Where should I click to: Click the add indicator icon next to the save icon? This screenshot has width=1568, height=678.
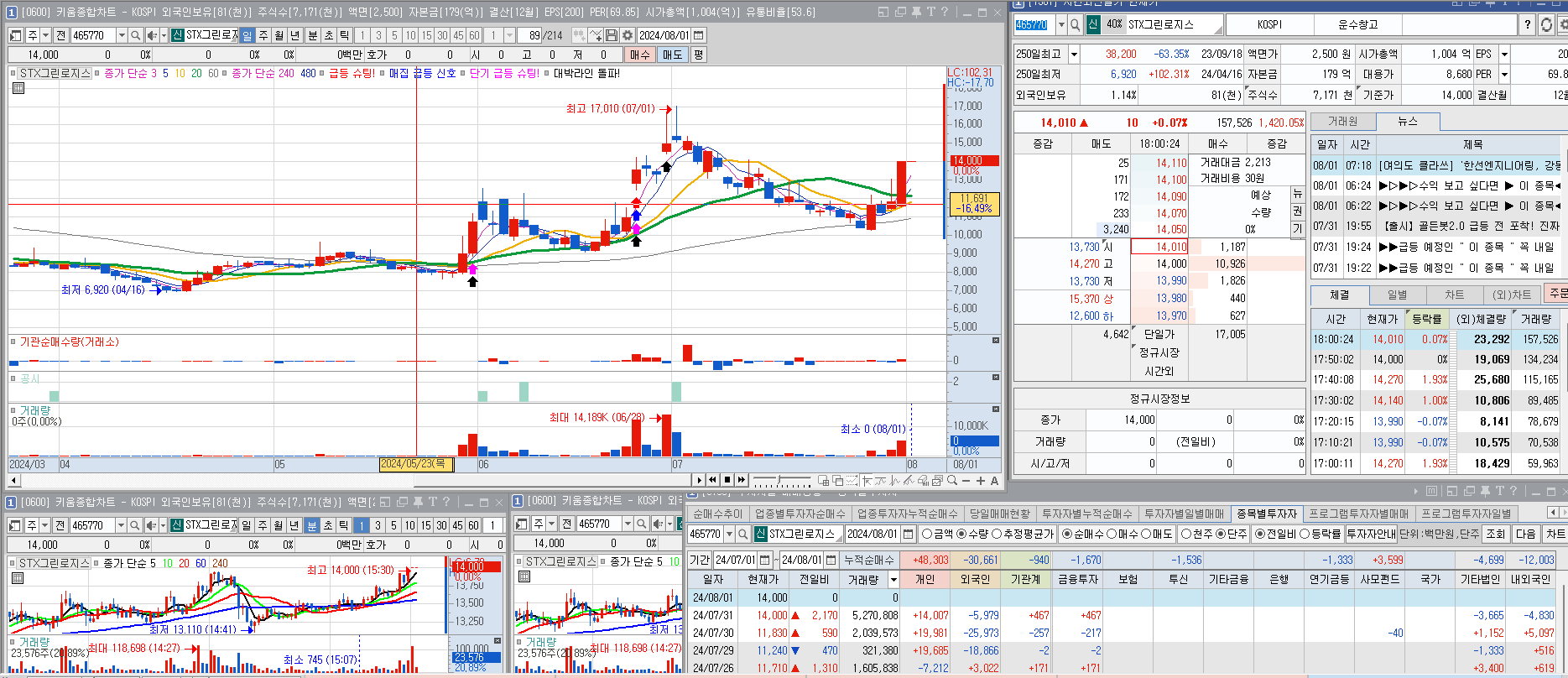point(595,35)
